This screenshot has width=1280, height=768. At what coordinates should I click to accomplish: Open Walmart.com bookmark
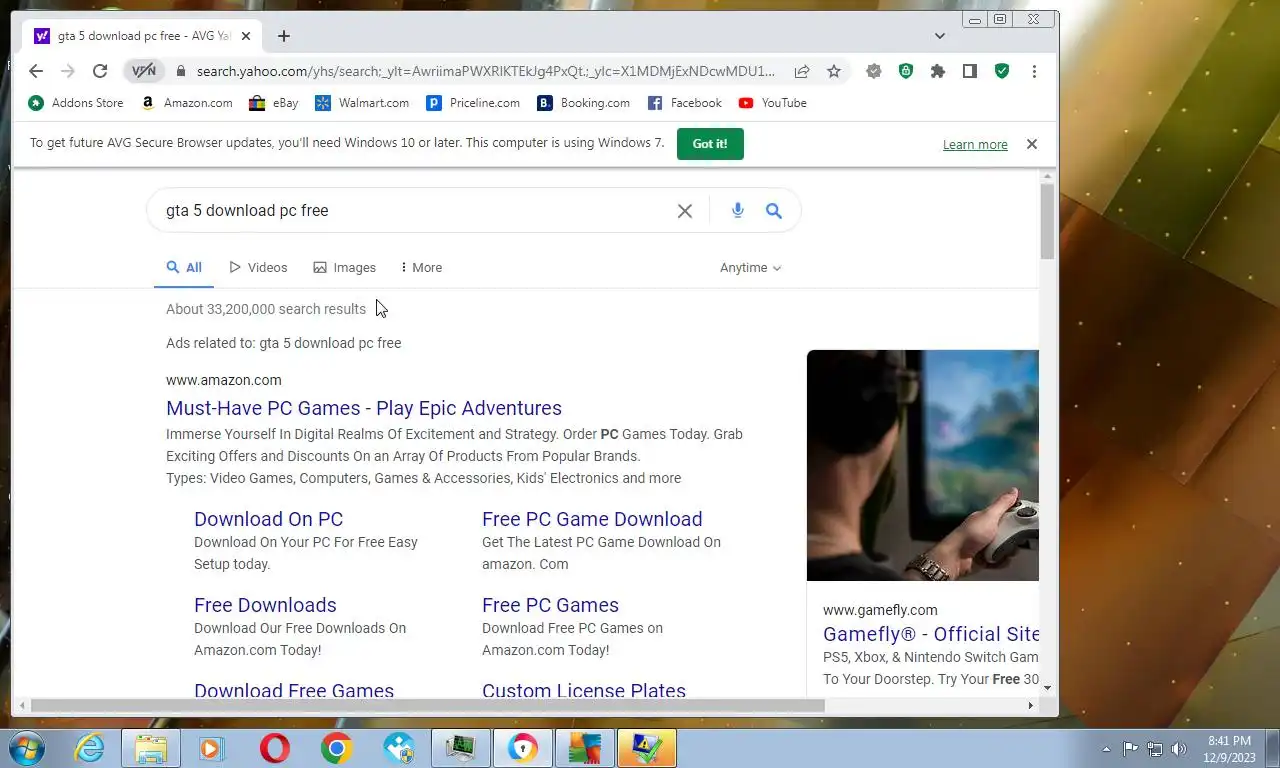coord(362,103)
